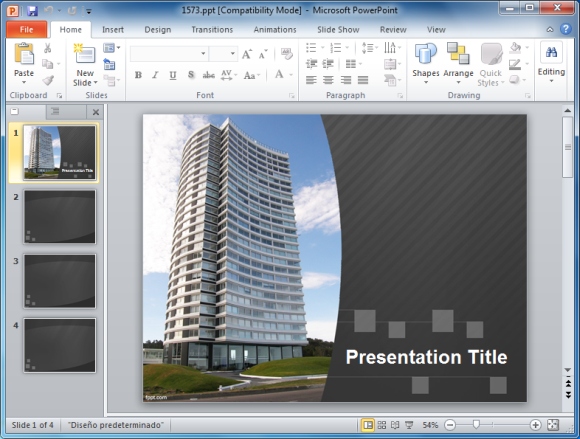This screenshot has height=439, width=580.
Task: Click the Paste clipboard icon
Action: point(24,54)
